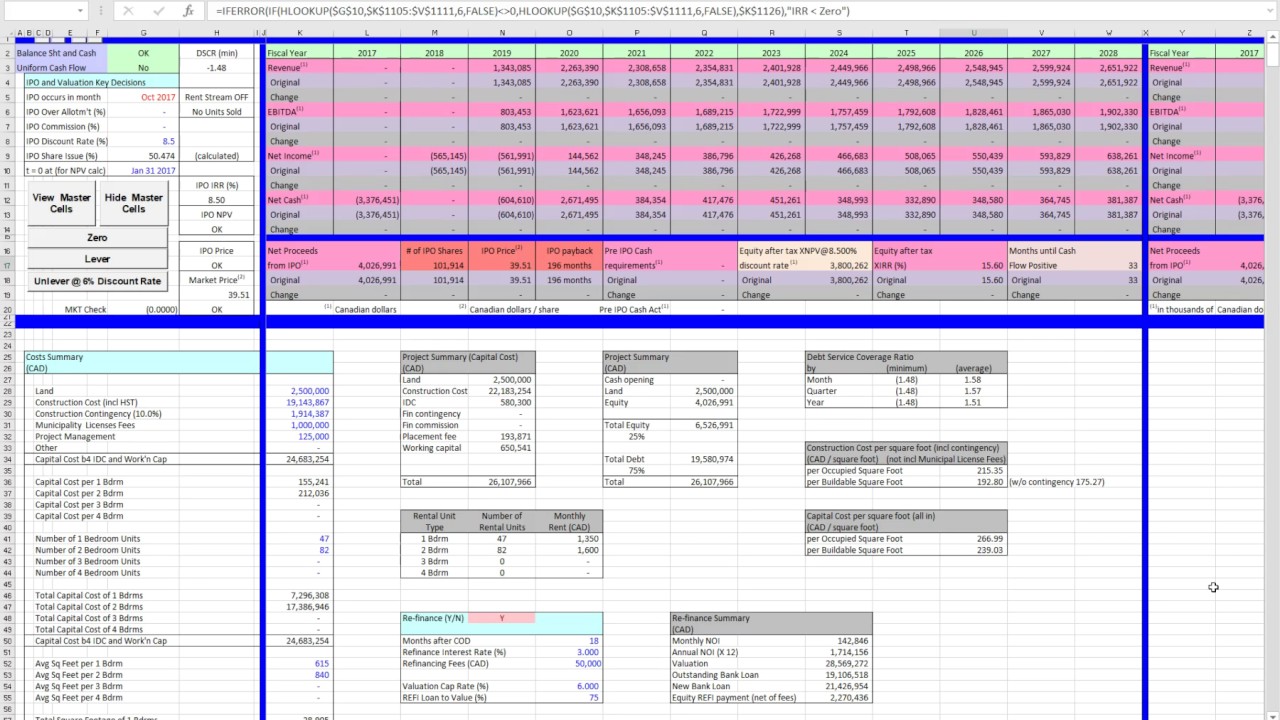Click the Lever button
Screen dimensions: 1280x720
(x=97, y=259)
